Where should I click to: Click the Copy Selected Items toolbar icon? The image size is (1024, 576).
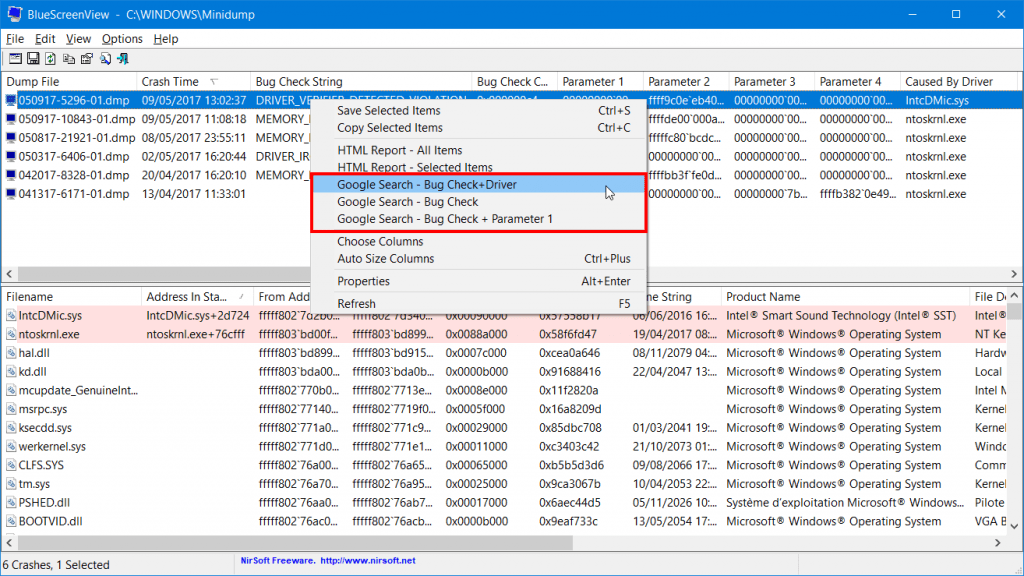tap(69, 59)
